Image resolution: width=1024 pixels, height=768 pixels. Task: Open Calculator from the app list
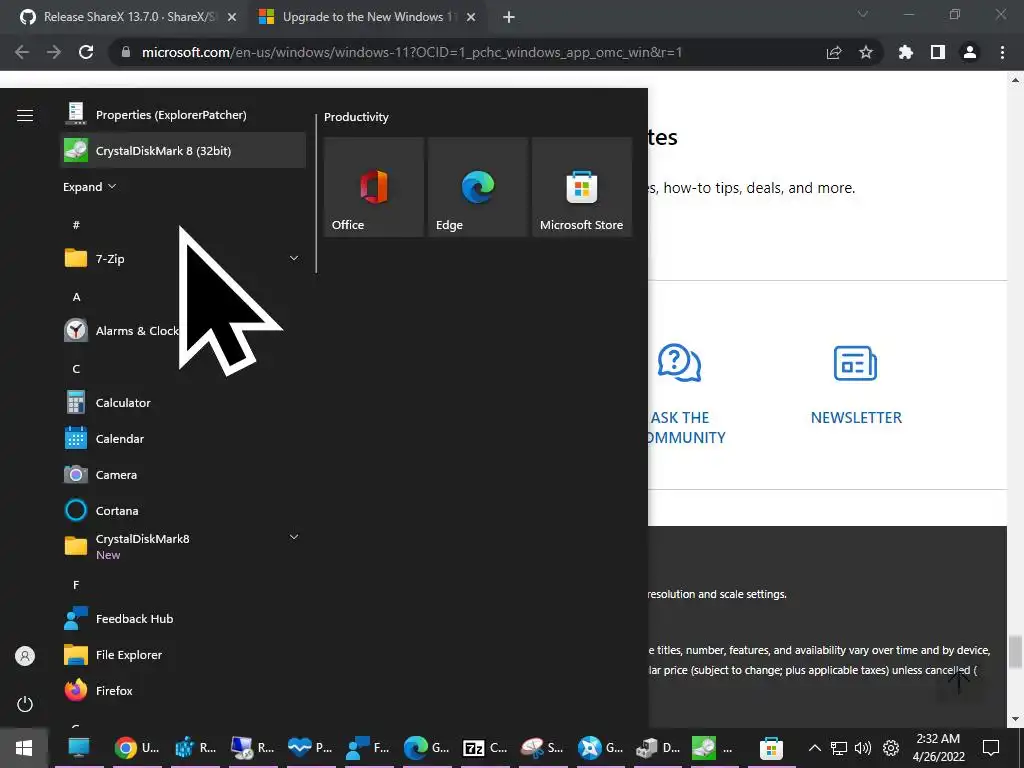(183, 402)
